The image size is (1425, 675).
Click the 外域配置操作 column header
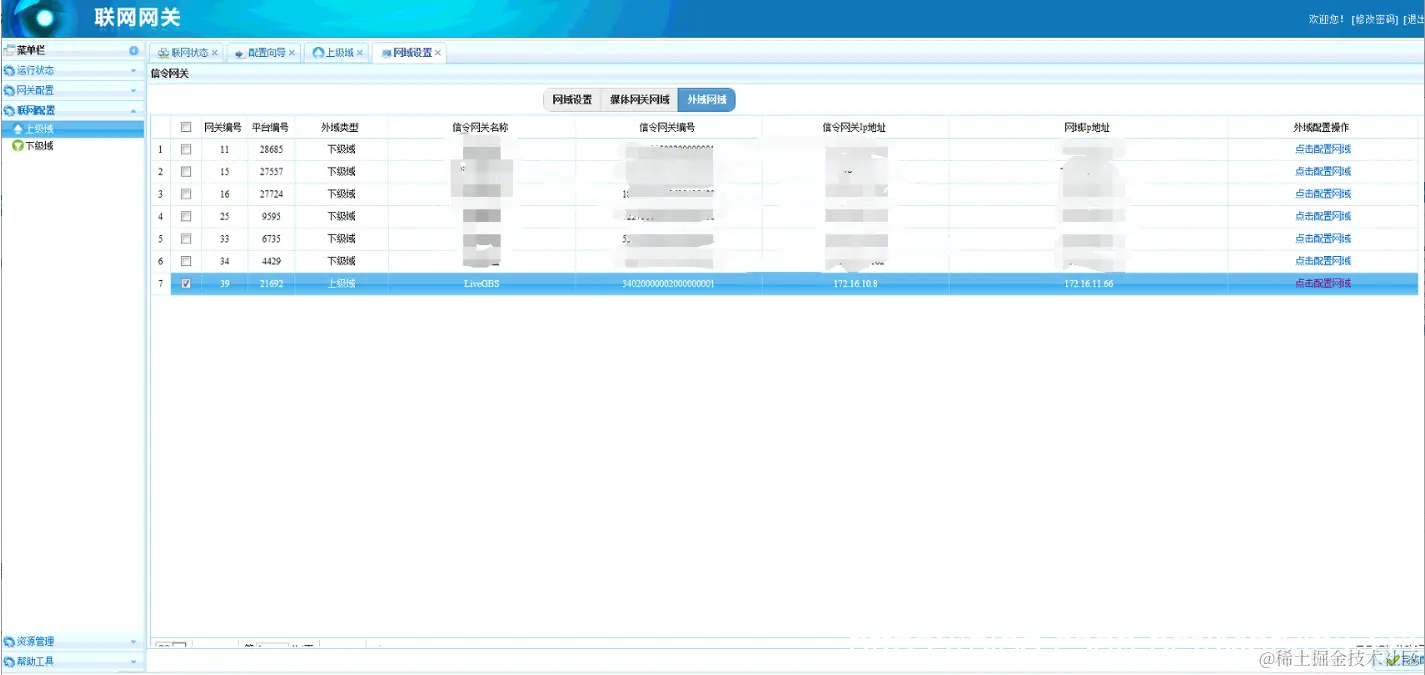point(1322,127)
